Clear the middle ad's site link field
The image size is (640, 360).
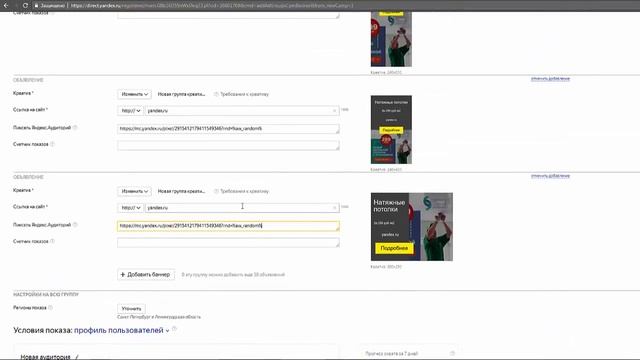pyautogui.click(x=334, y=111)
